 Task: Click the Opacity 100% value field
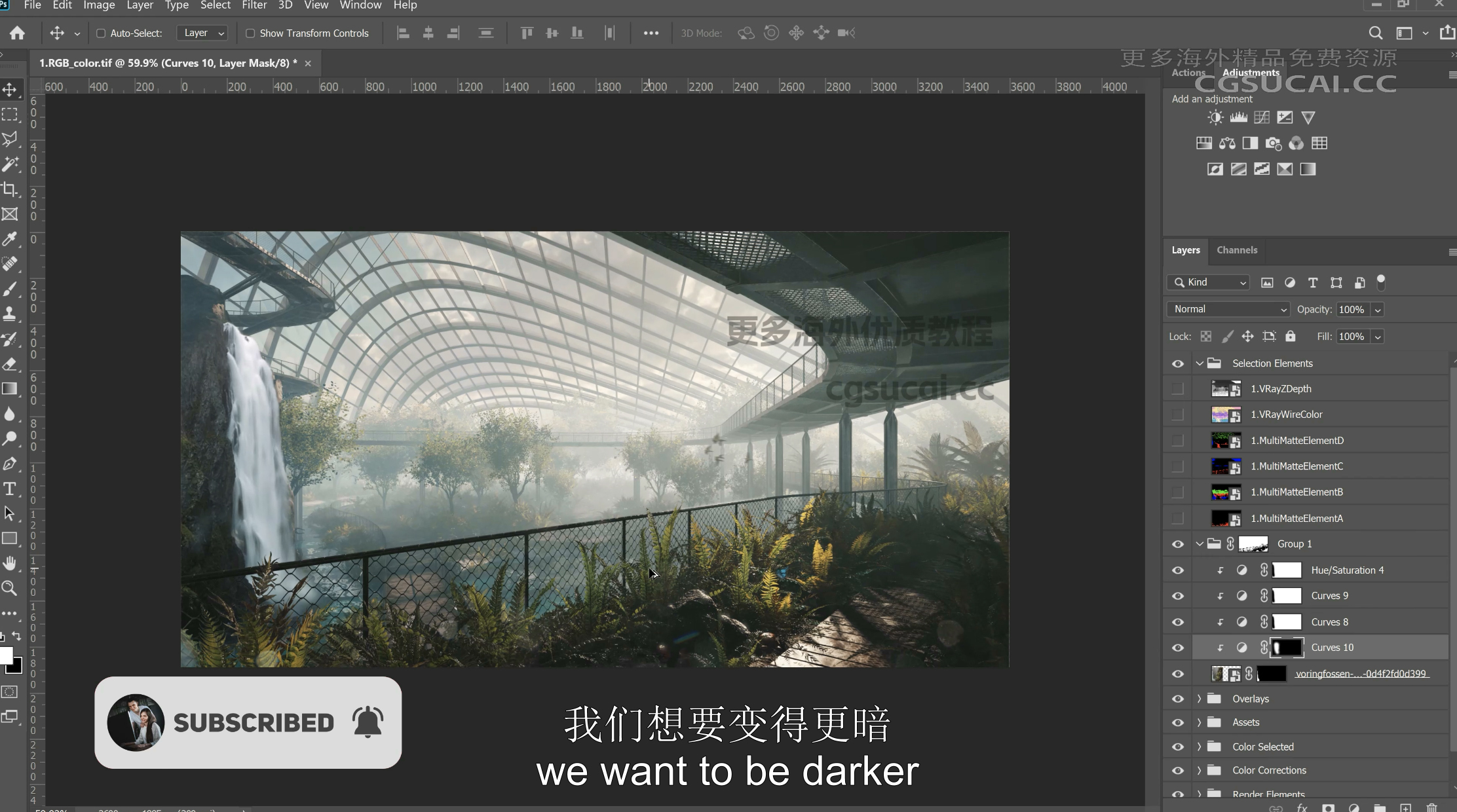pyautogui.click(x=1353, y=310)
